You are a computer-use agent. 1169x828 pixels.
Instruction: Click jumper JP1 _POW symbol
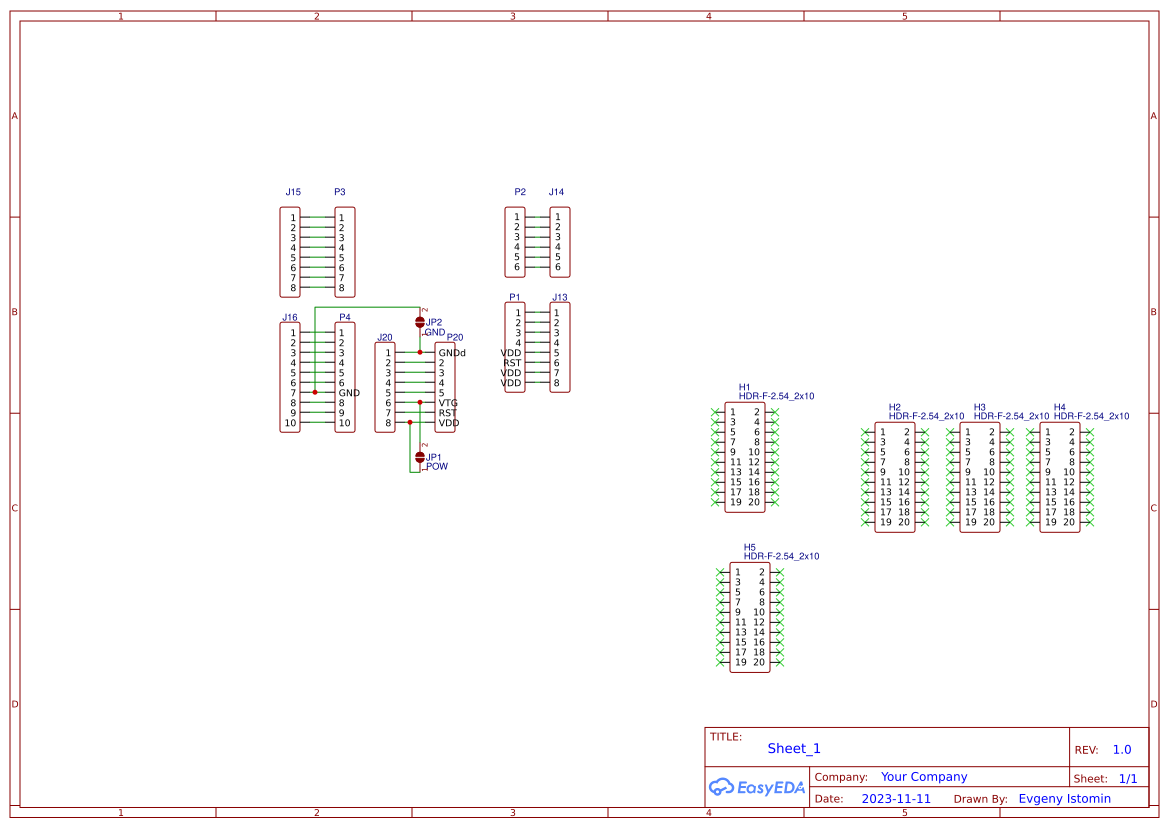click(419, 456)
